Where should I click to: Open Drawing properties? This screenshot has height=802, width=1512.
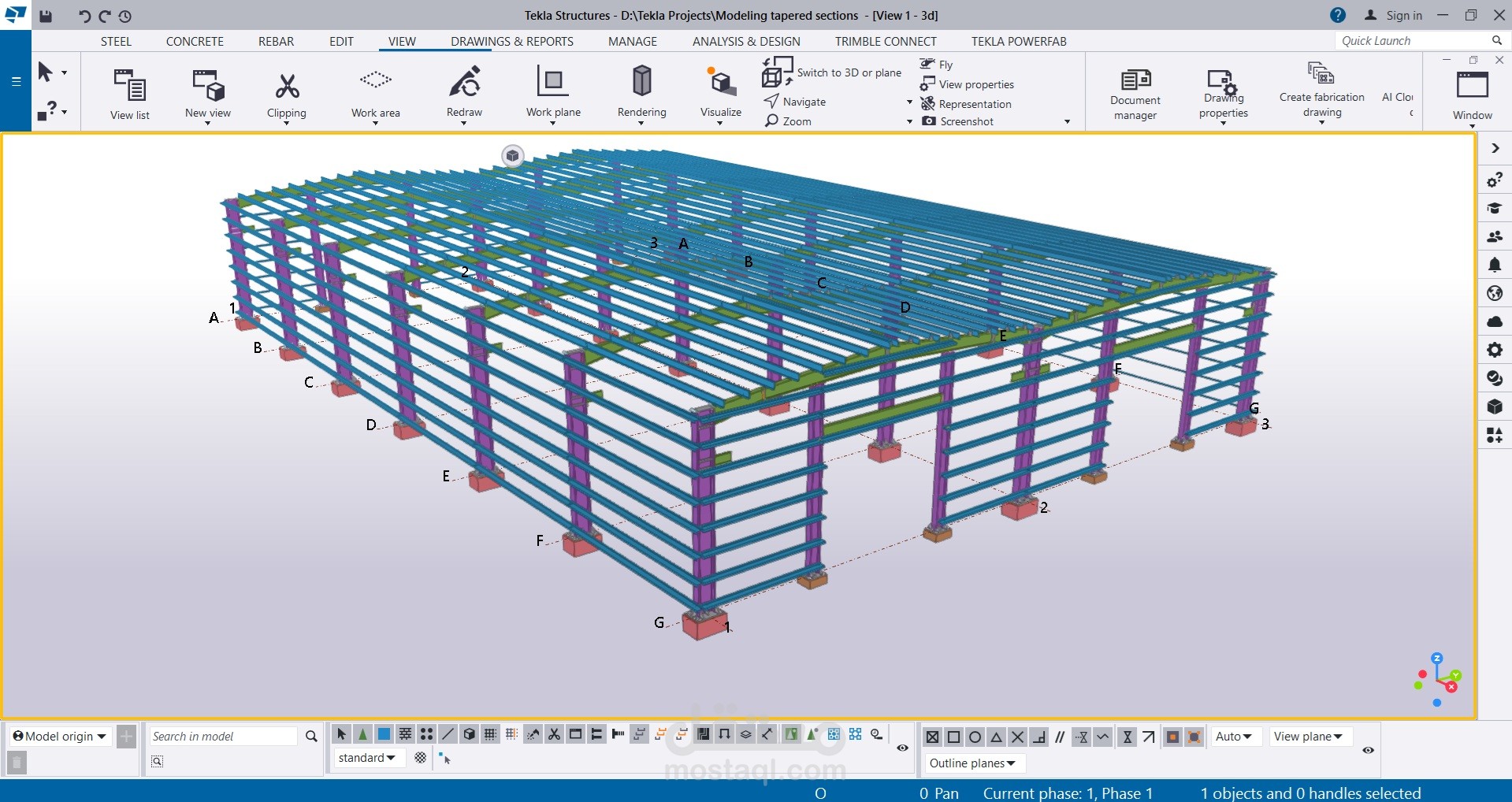point(1222,93)
